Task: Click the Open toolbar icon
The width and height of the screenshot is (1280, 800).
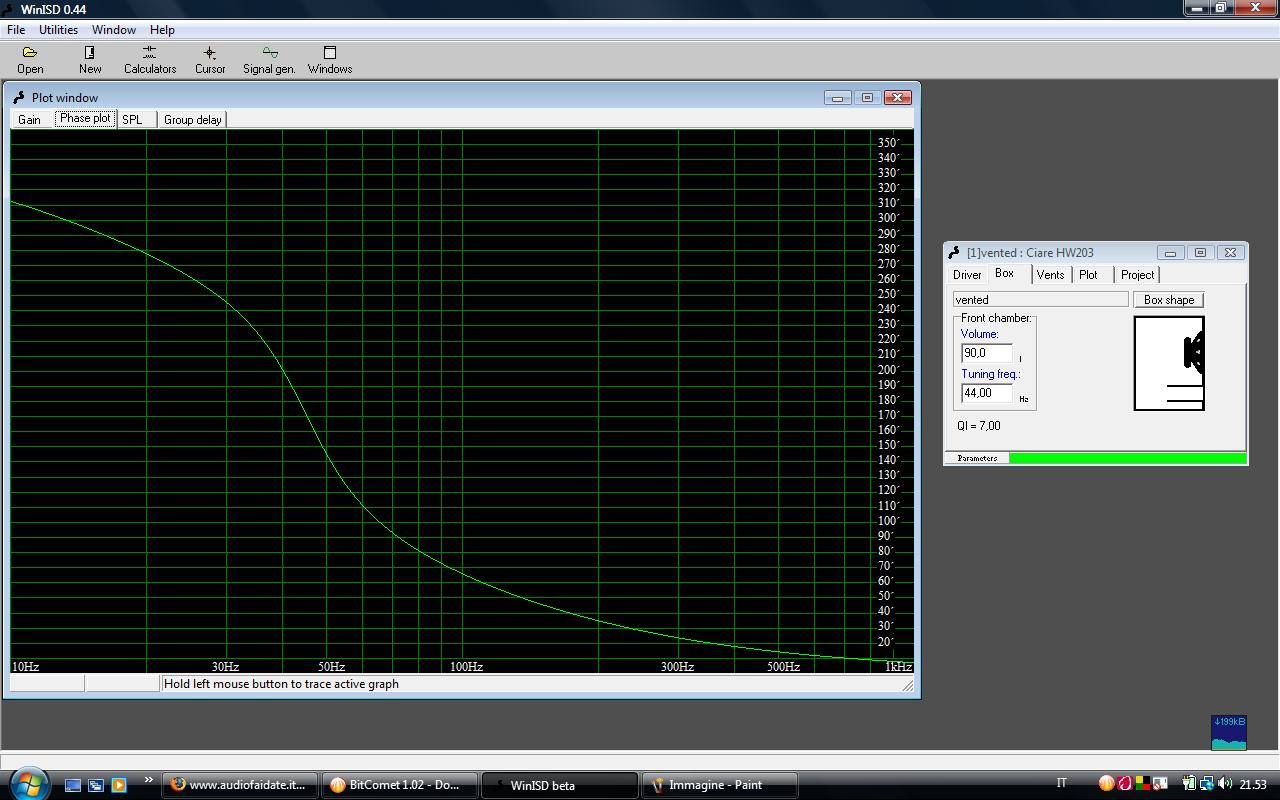Action: pyautogui.click(x=30, y=59)
